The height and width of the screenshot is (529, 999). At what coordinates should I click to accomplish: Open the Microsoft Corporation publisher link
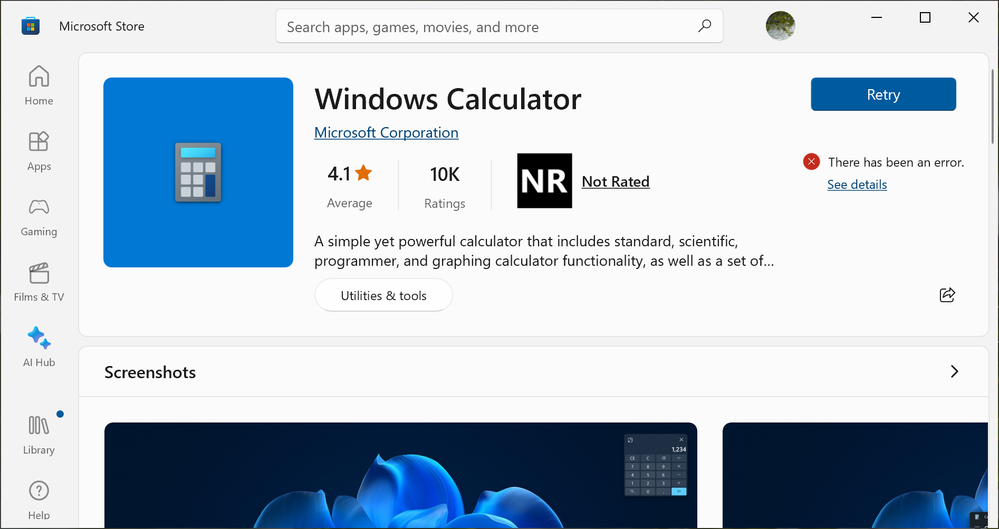click(x=386, y=133)
